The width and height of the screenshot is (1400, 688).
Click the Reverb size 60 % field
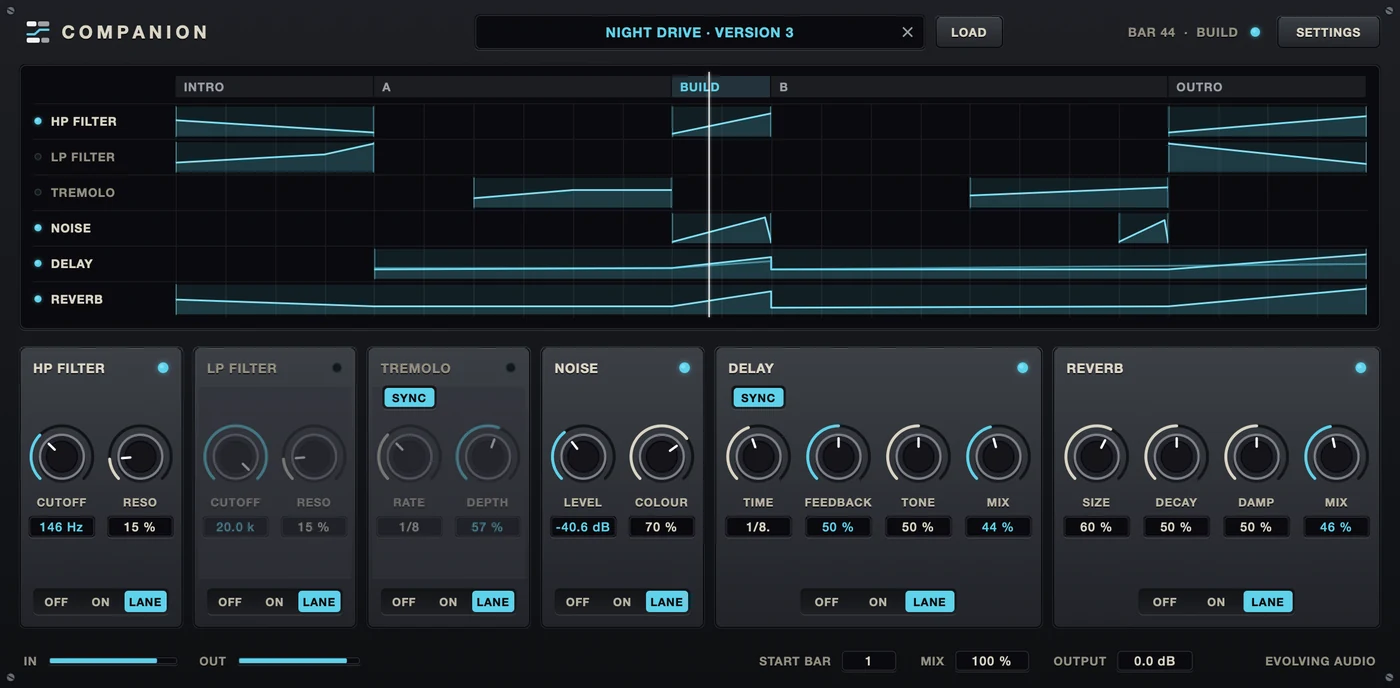pos(1096,527)
